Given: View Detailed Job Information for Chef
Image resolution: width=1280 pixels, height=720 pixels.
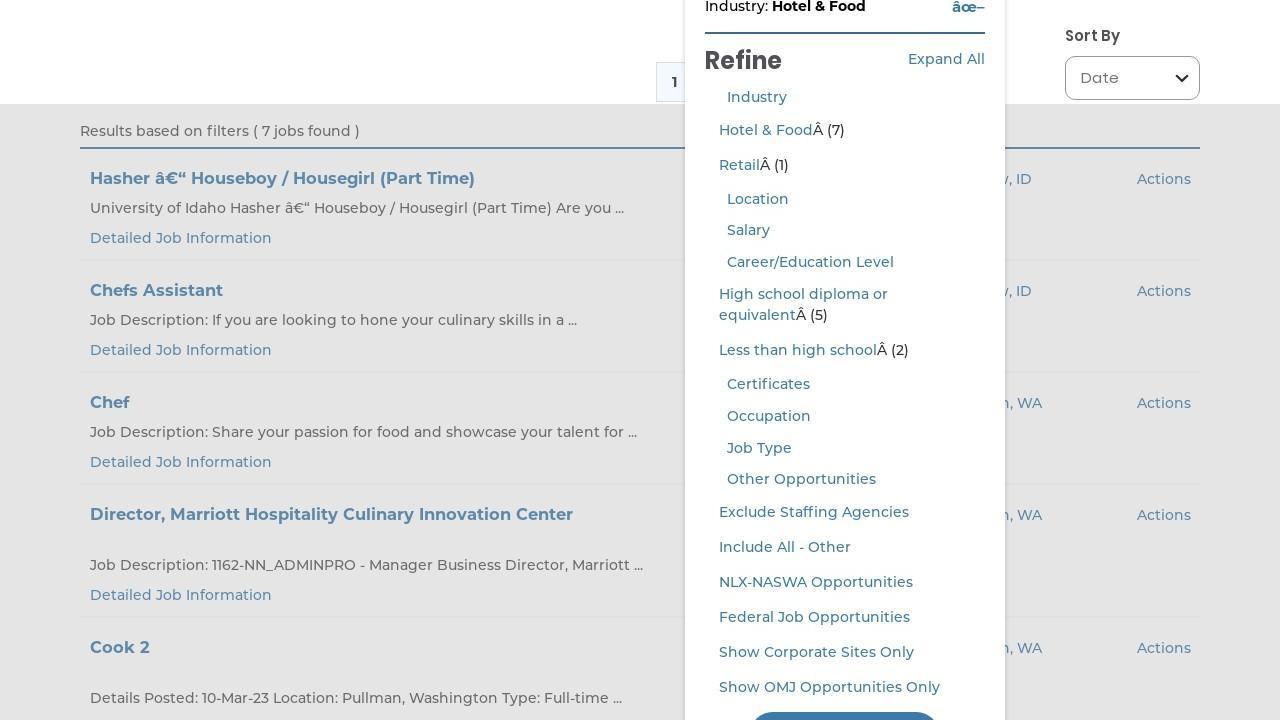Looking at the screenshot, I should (180, 462).
